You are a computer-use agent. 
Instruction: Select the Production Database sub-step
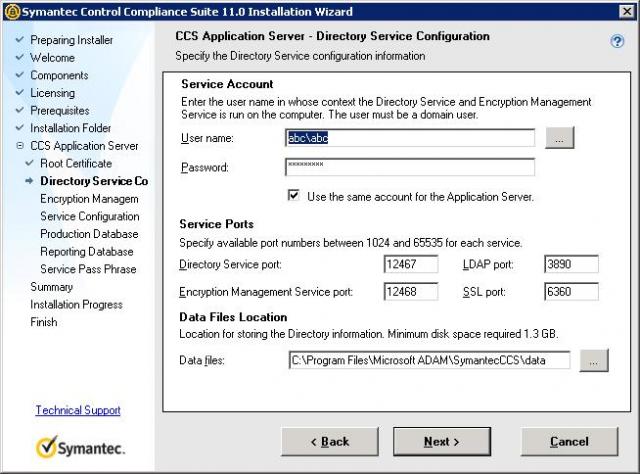coord(89,234)
